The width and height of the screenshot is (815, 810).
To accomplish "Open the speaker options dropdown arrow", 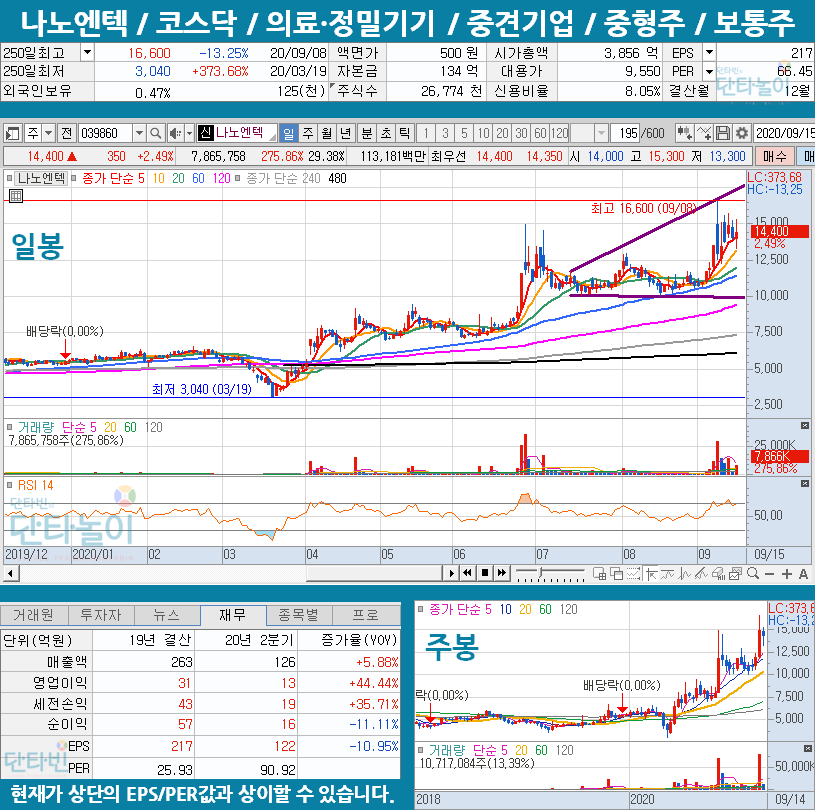I will (189, 134).
